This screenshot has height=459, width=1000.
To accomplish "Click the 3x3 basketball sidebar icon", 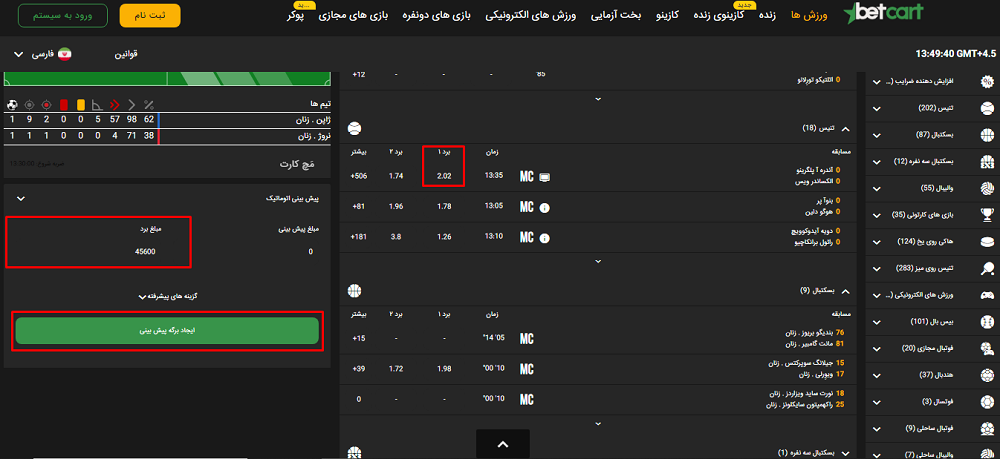I will [x=987, y=162].
